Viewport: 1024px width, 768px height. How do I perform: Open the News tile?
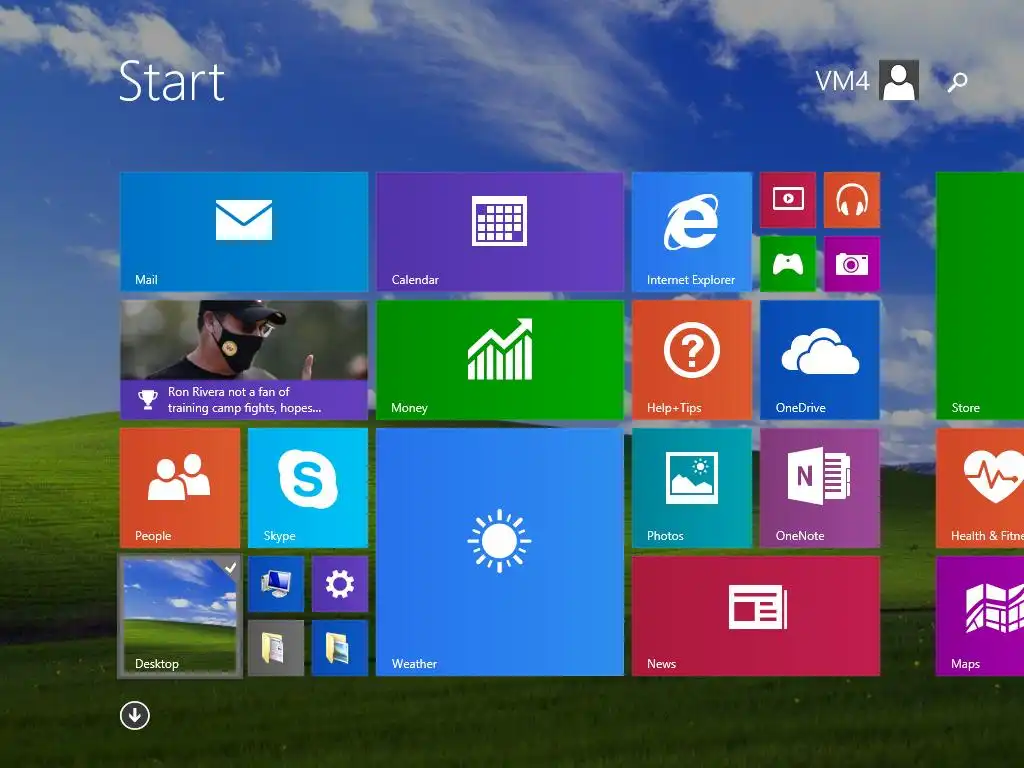(x=756, y=616)
